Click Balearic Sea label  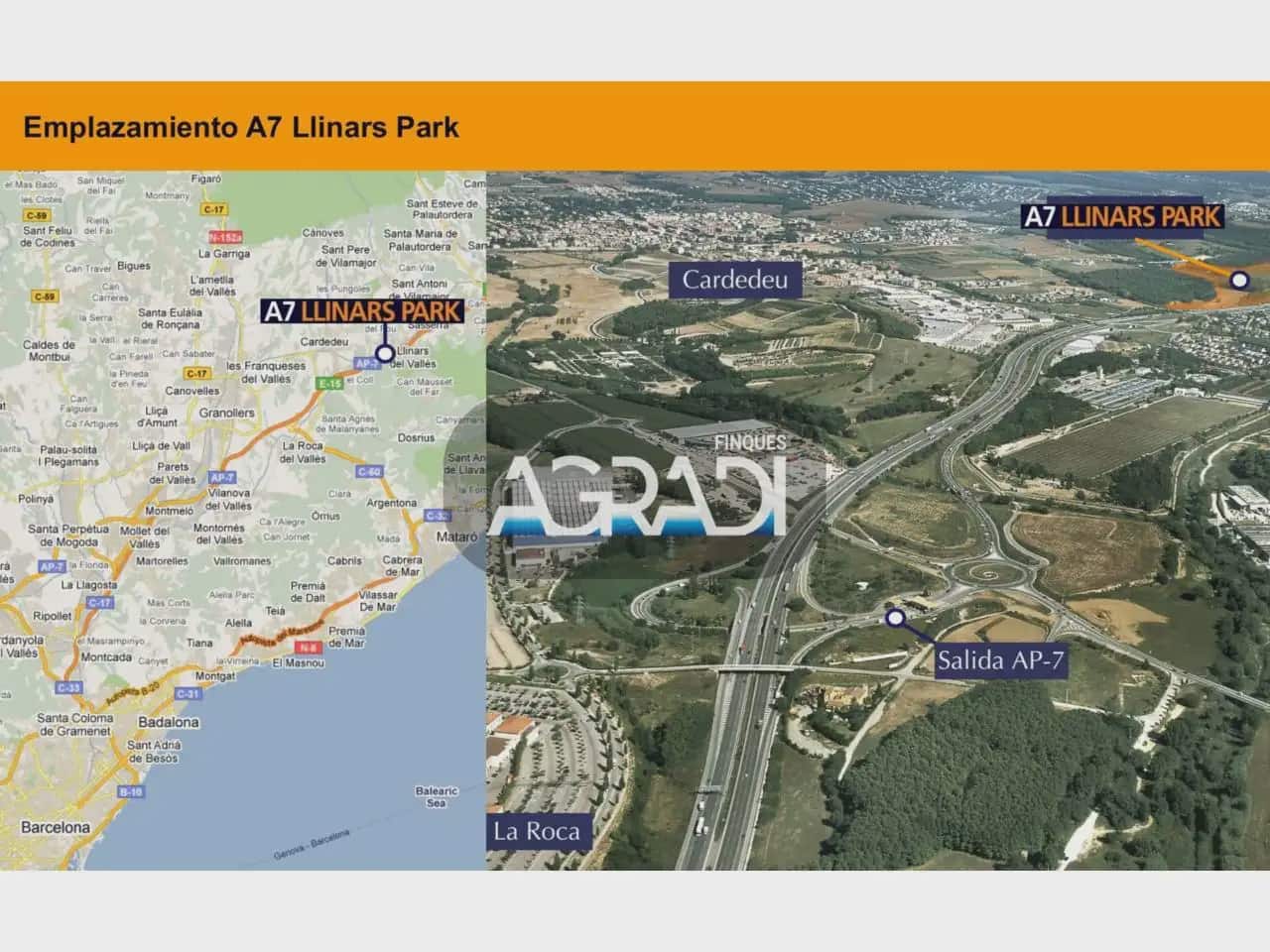tap(437, 796)
